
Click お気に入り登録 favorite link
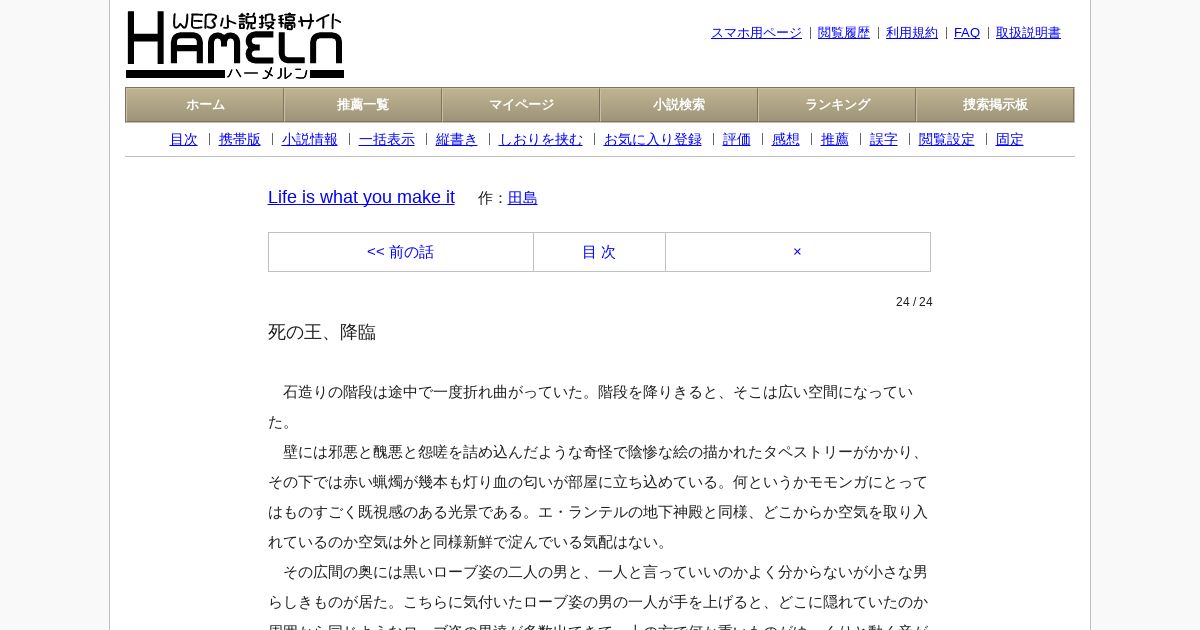tap(653, 140)
